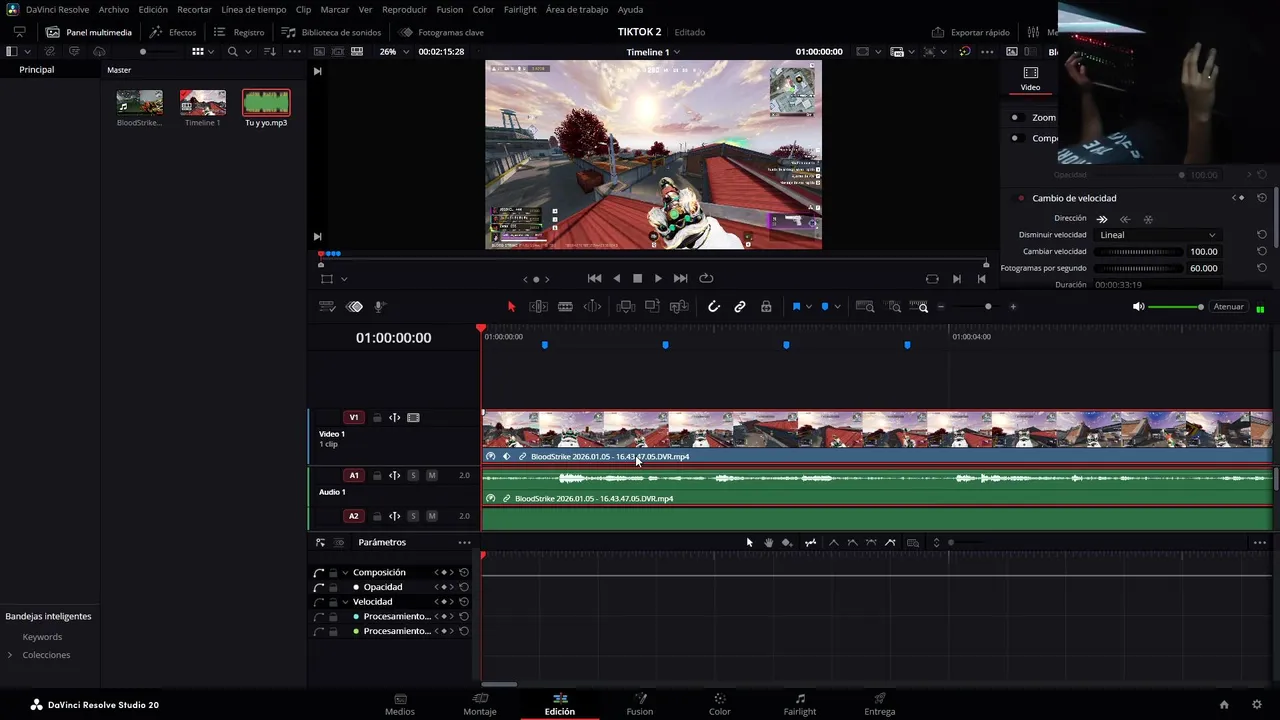Toggle Linked Selection chain icon
The image size is (1280, 720).
[x=740, y=307]
